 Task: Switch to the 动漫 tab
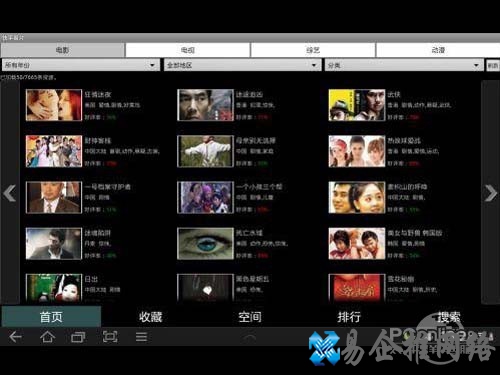coord(438,50)
